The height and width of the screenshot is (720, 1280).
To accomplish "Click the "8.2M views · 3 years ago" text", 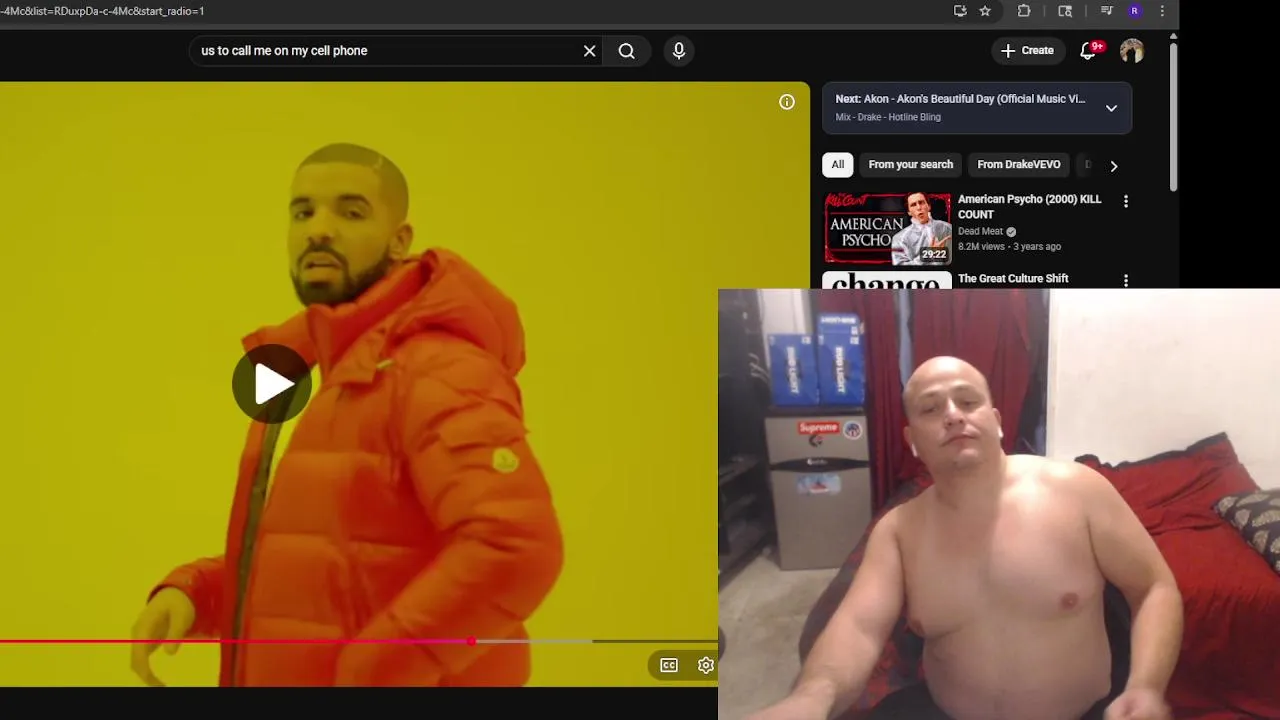I will [x=1009, y=247].
